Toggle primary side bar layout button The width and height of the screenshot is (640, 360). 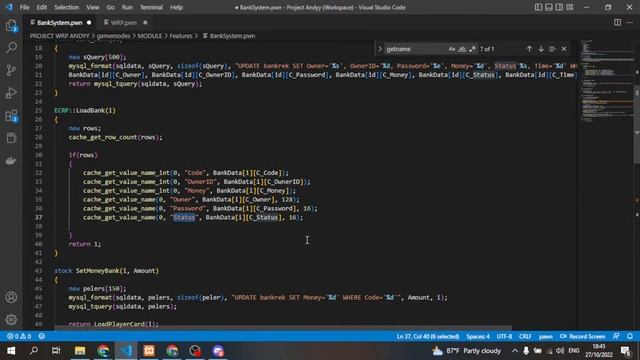tap(538, 7)
